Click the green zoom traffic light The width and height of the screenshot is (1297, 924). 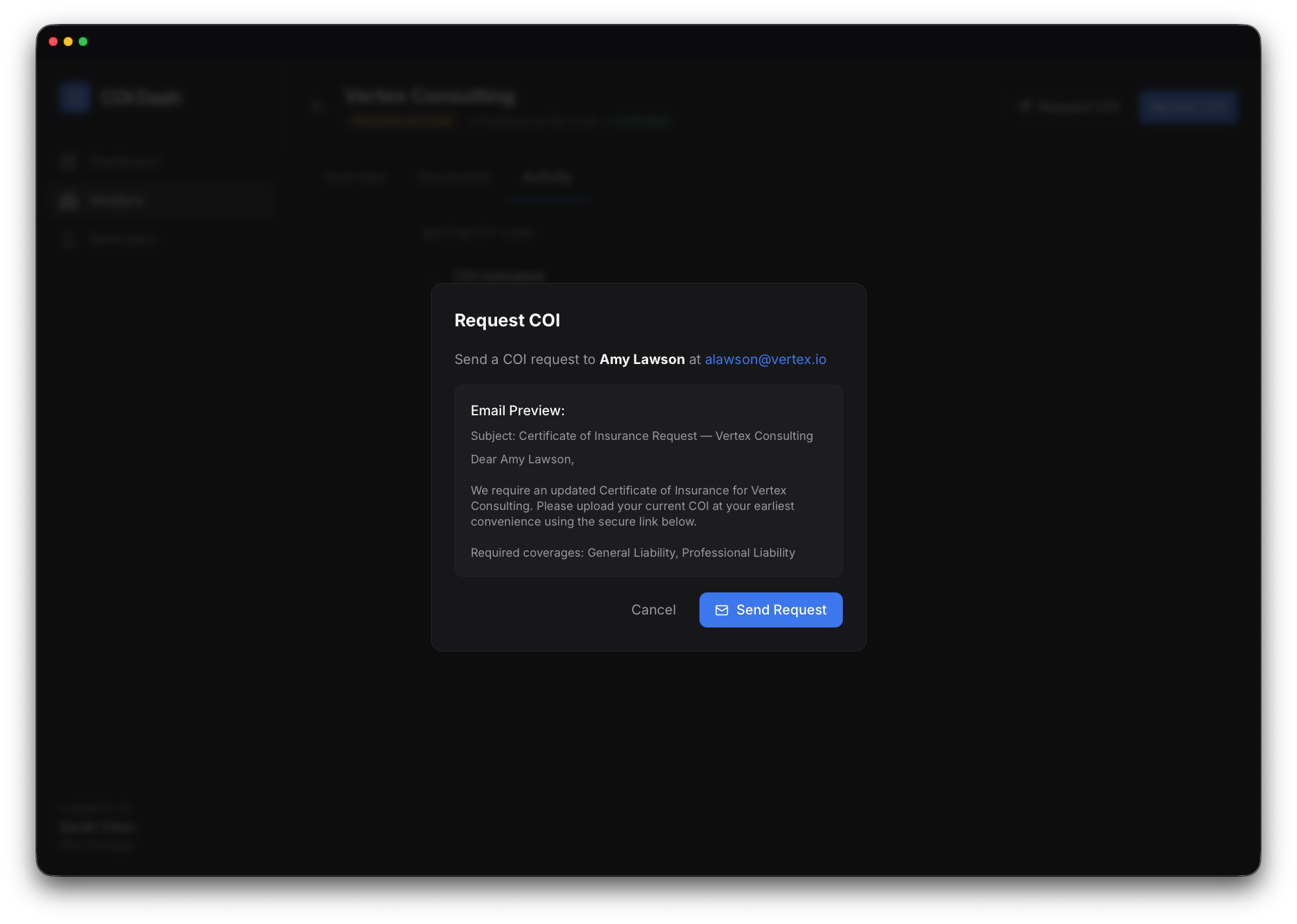[x=83, y=41]
